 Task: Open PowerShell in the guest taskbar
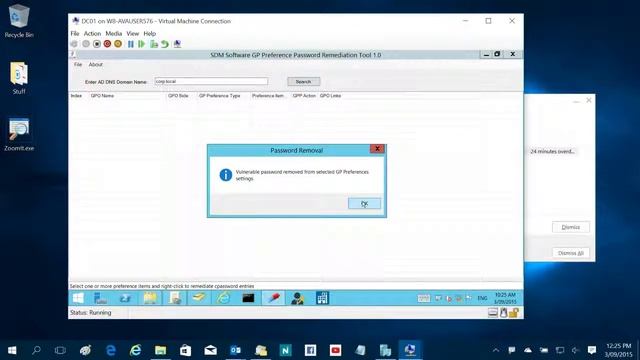(x=125, y=298)
